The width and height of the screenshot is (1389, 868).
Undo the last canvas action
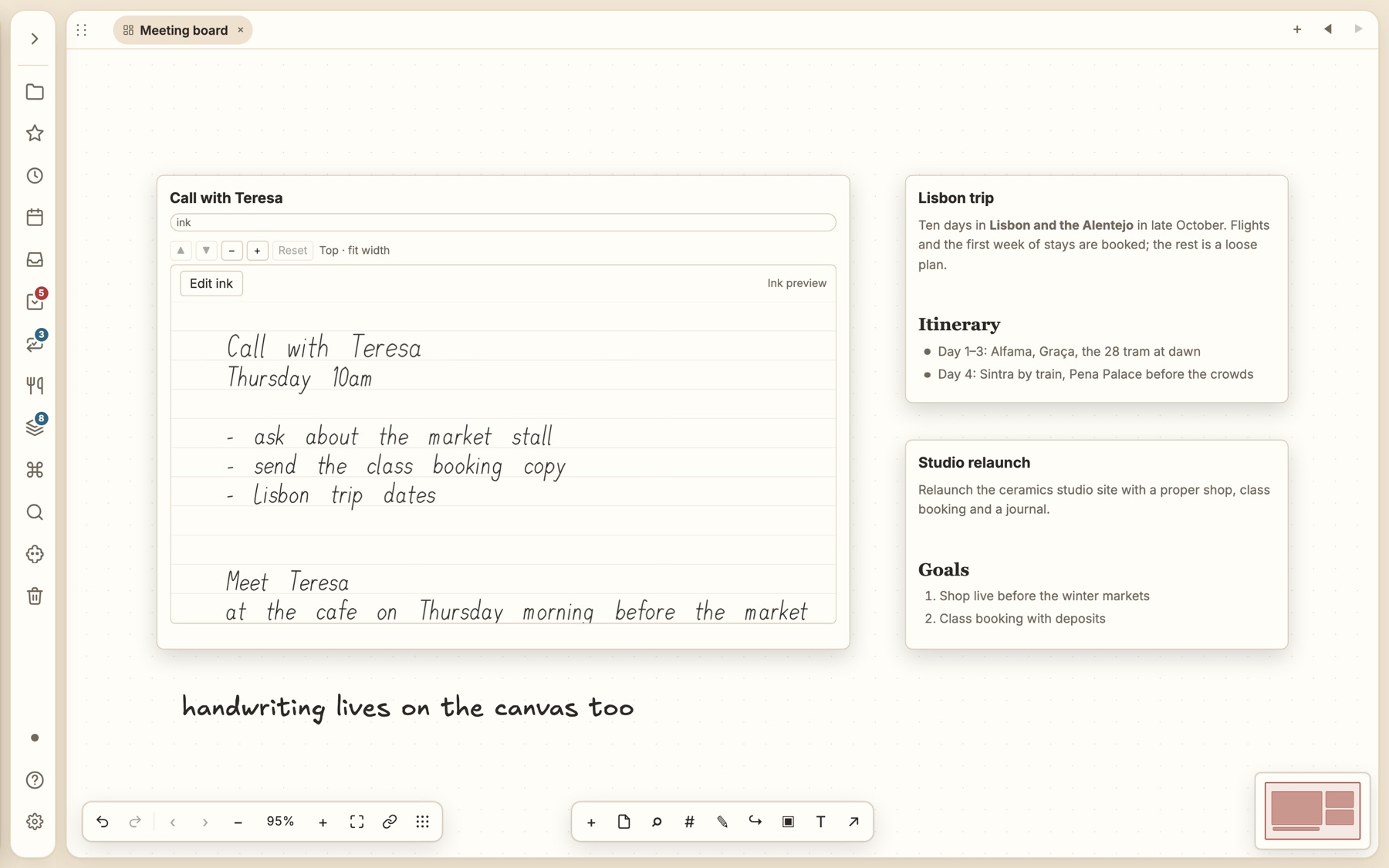(x=103, y=822)
